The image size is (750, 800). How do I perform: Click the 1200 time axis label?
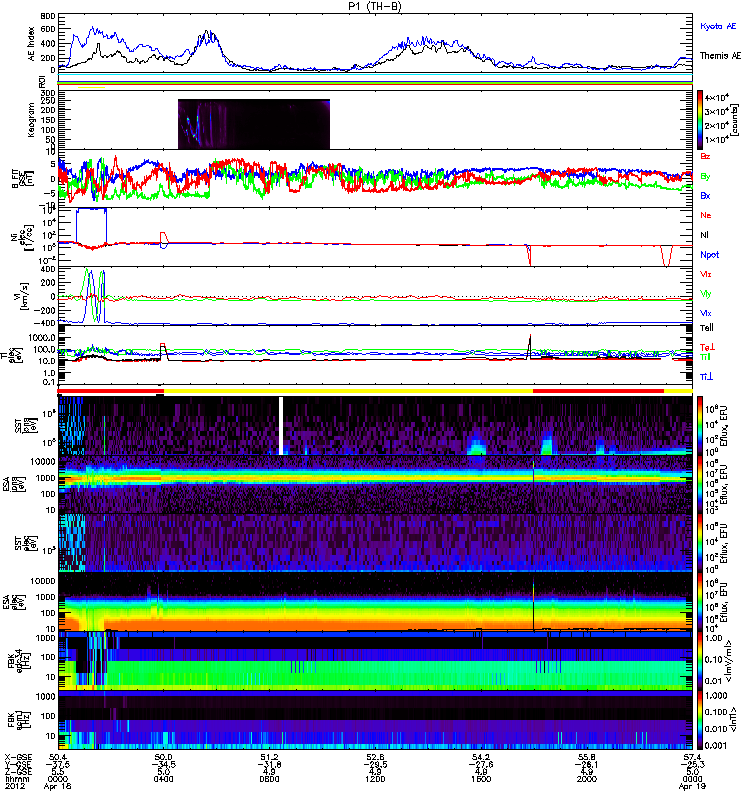click(x=375, y=780)
